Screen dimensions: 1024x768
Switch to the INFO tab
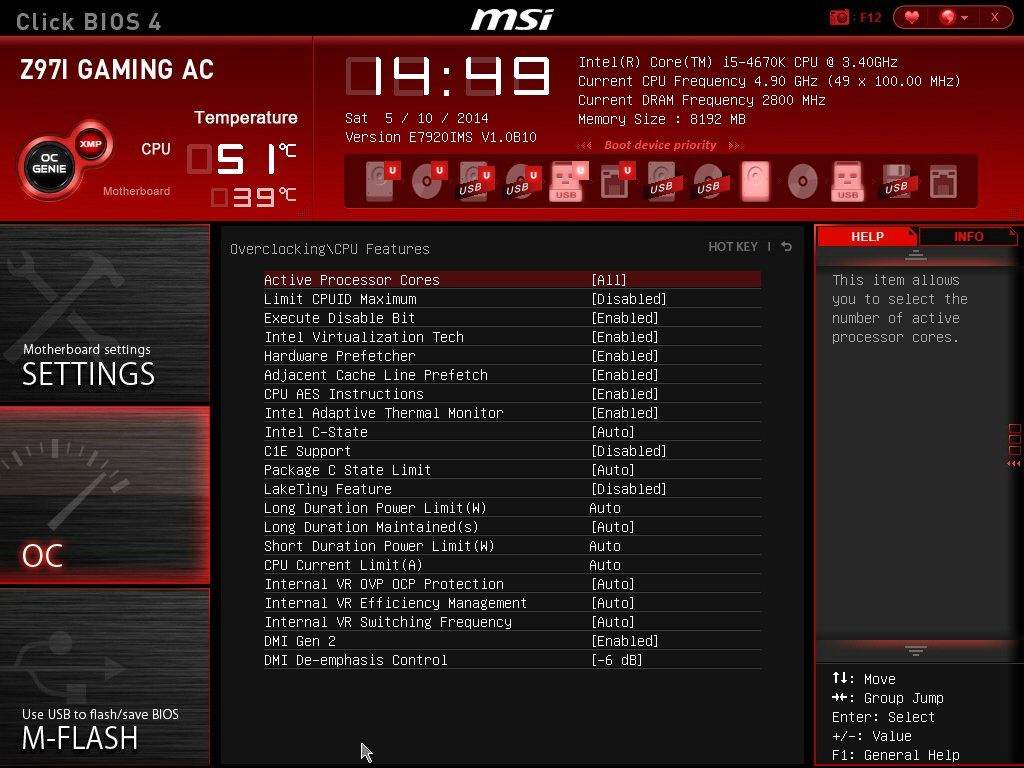(968, 236)
